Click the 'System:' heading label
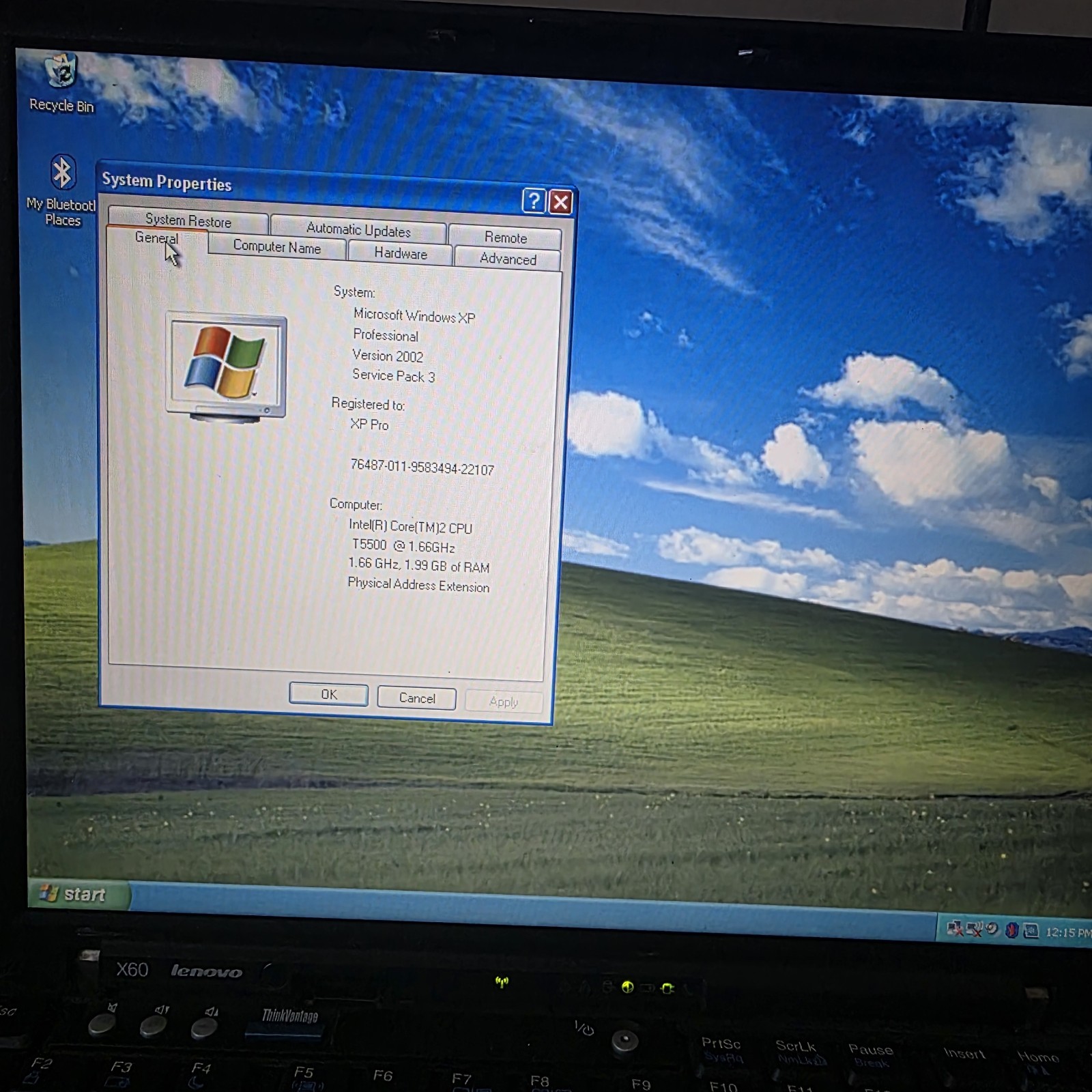 (354, 292)
